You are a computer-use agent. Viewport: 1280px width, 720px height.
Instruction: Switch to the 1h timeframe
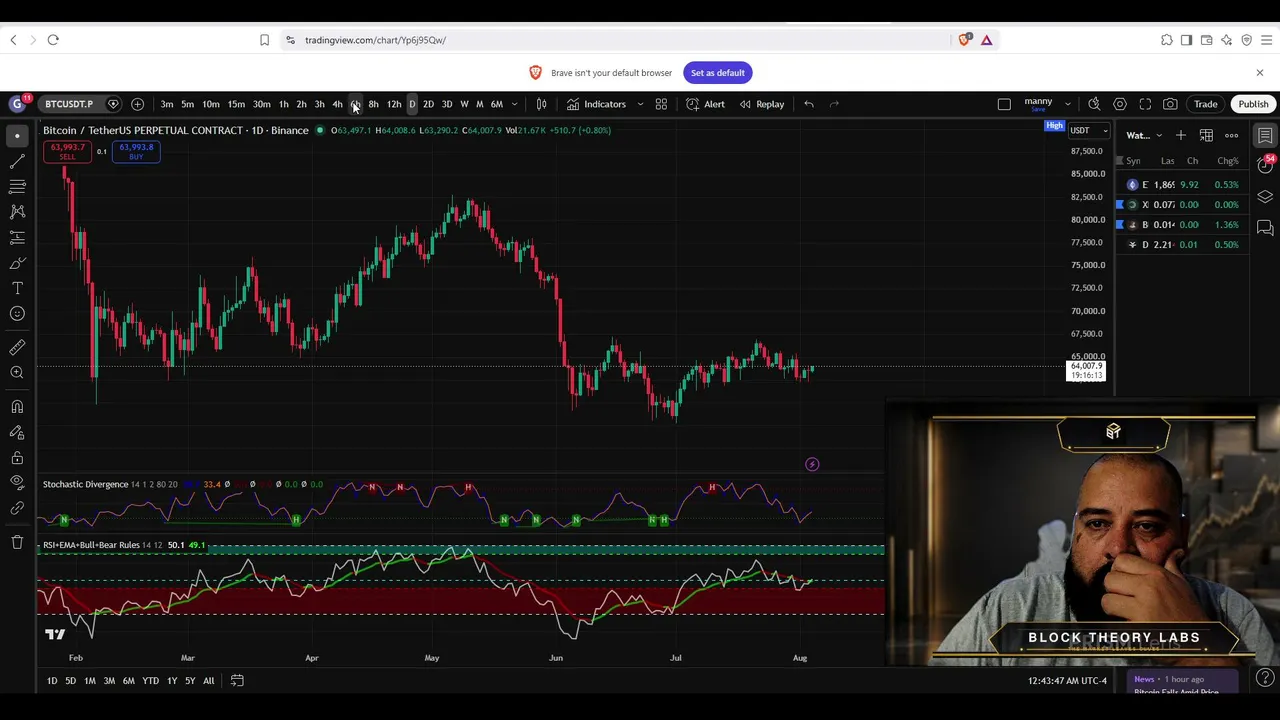(x=284, y=104)
